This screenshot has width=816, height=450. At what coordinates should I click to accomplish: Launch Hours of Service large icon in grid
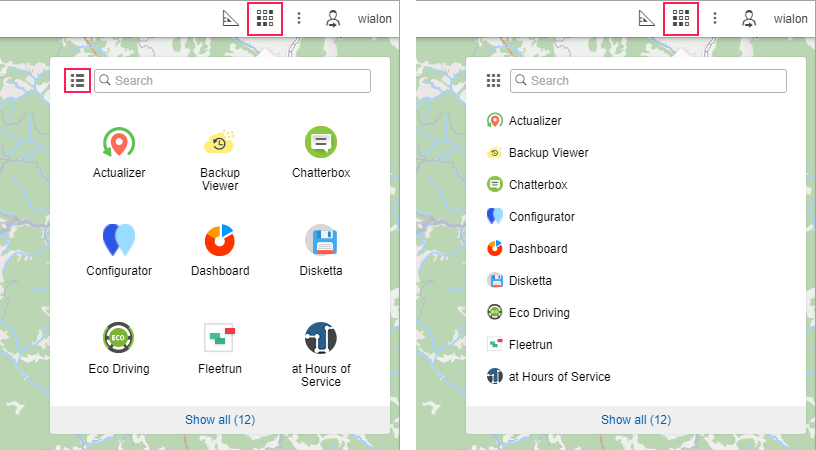click(321, 338)
